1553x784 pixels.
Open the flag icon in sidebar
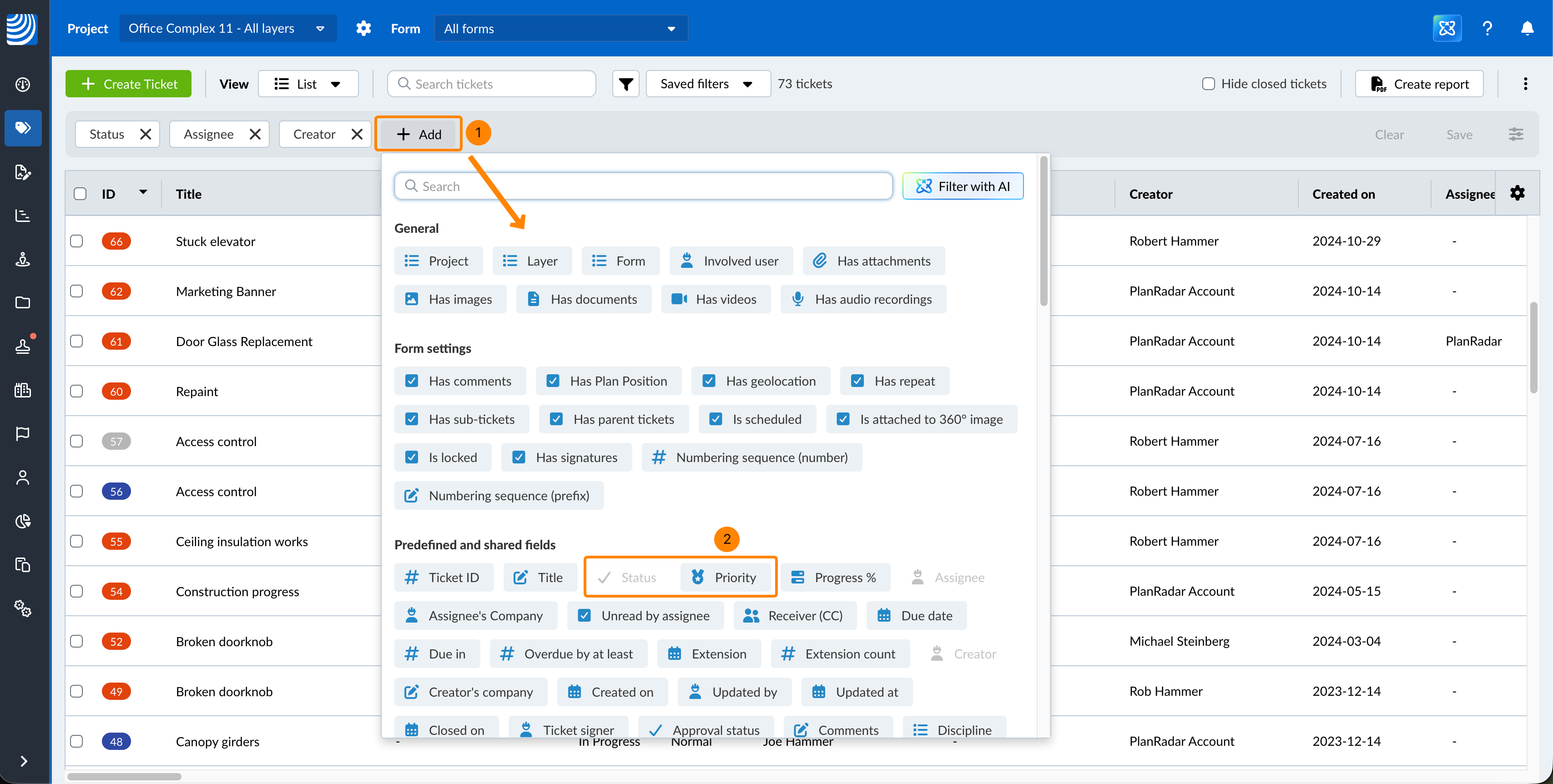coord(23,433)
